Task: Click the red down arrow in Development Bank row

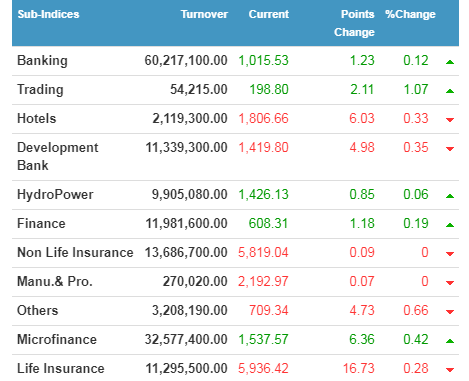Action: pos(450,149)
